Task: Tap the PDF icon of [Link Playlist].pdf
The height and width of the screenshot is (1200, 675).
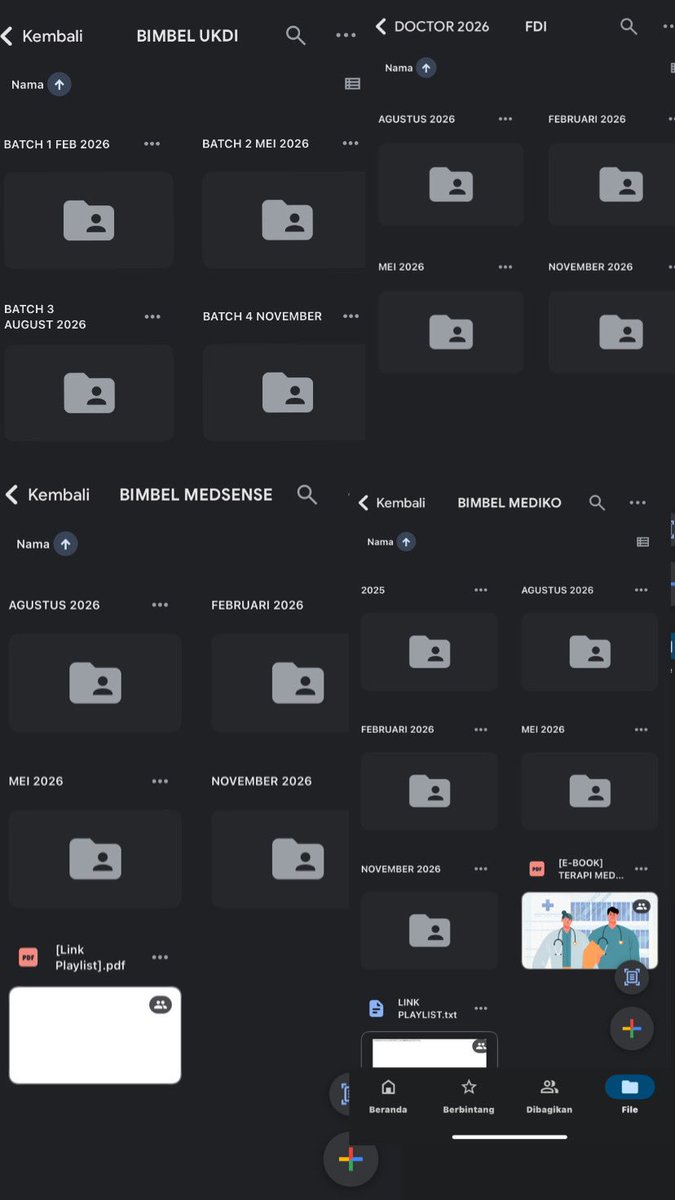Action: (28, 957)
